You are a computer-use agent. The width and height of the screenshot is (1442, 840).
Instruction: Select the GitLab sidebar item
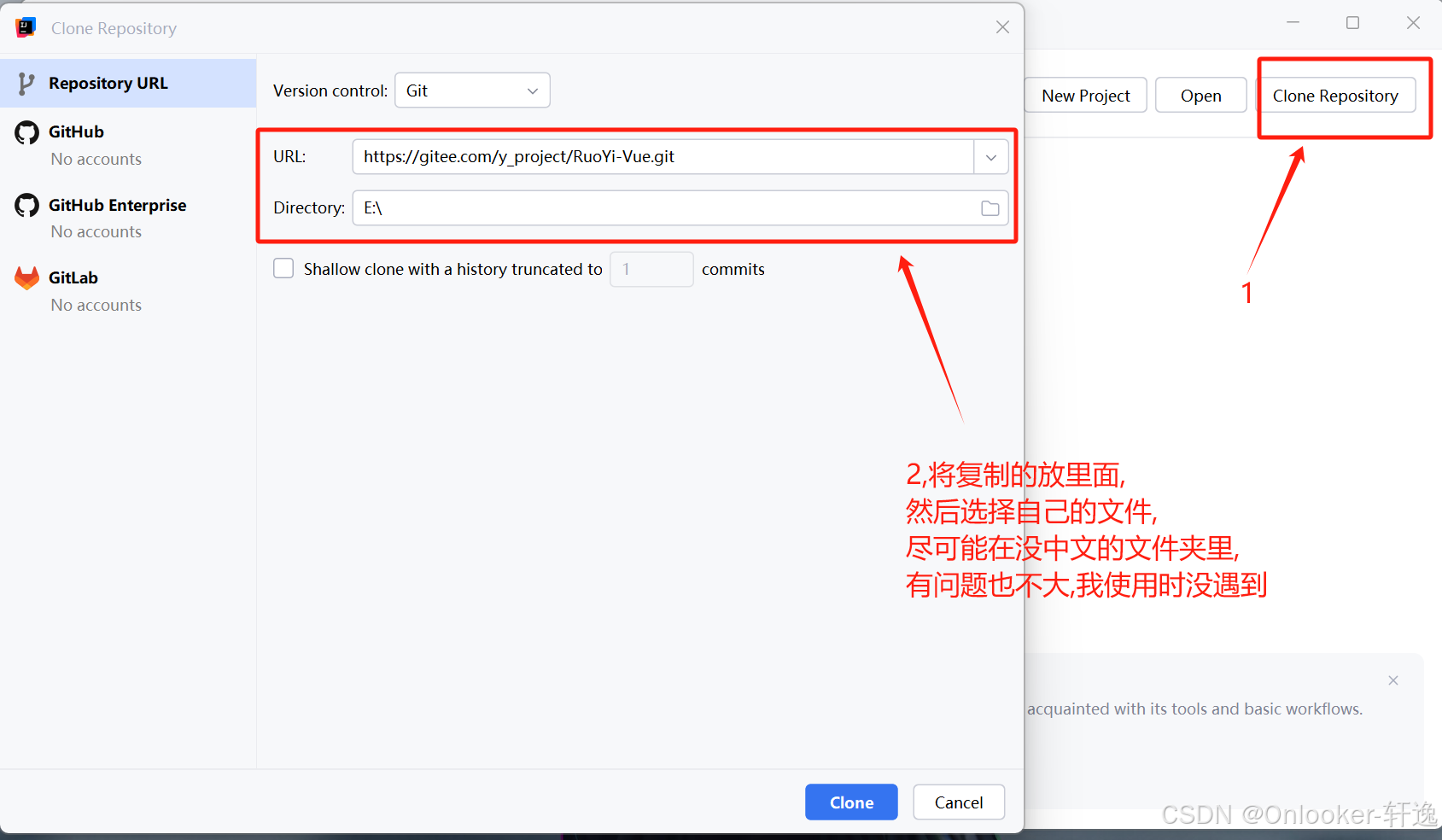click(128, 291)
